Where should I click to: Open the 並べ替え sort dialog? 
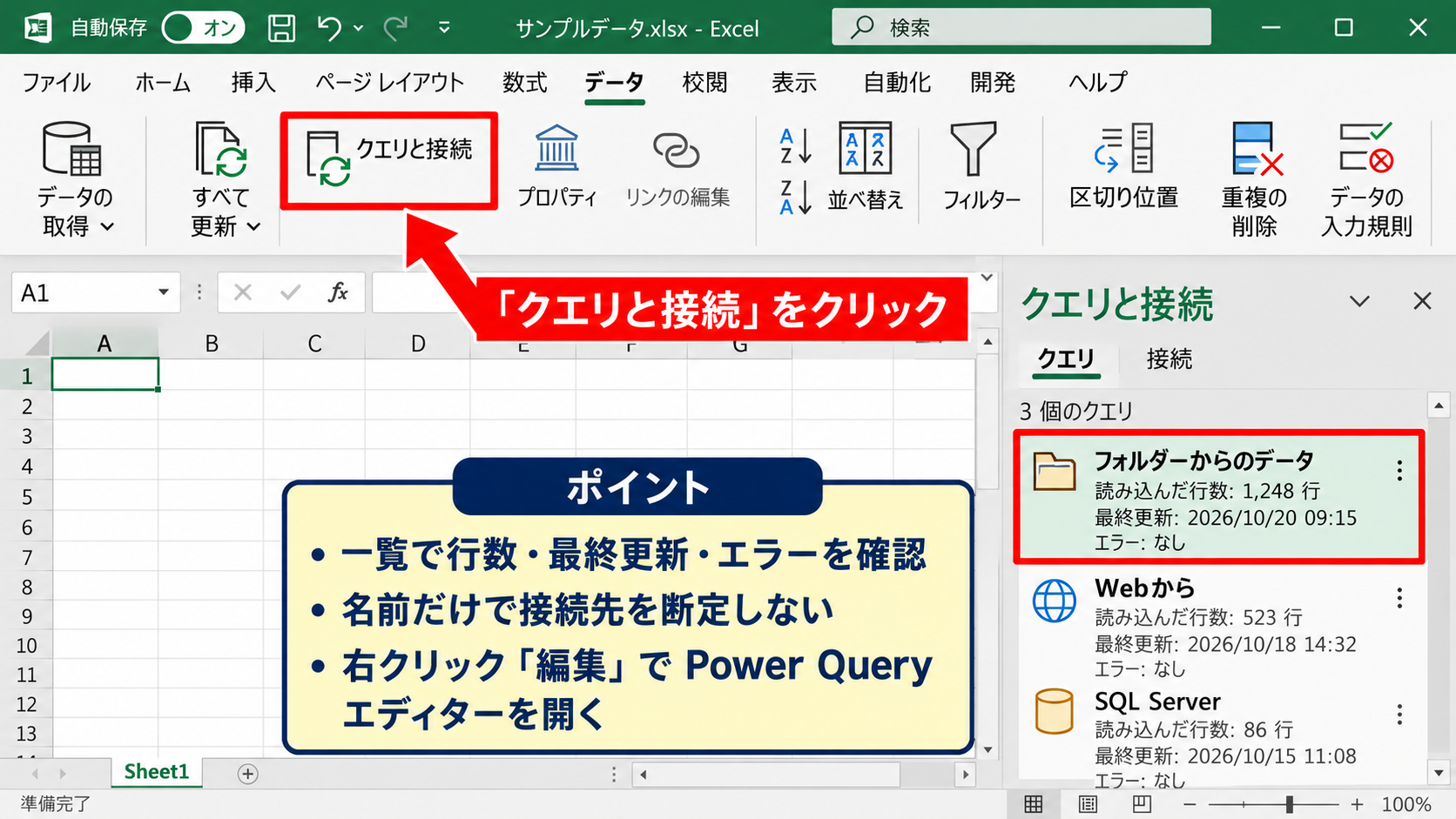click(x=865, y=165)
